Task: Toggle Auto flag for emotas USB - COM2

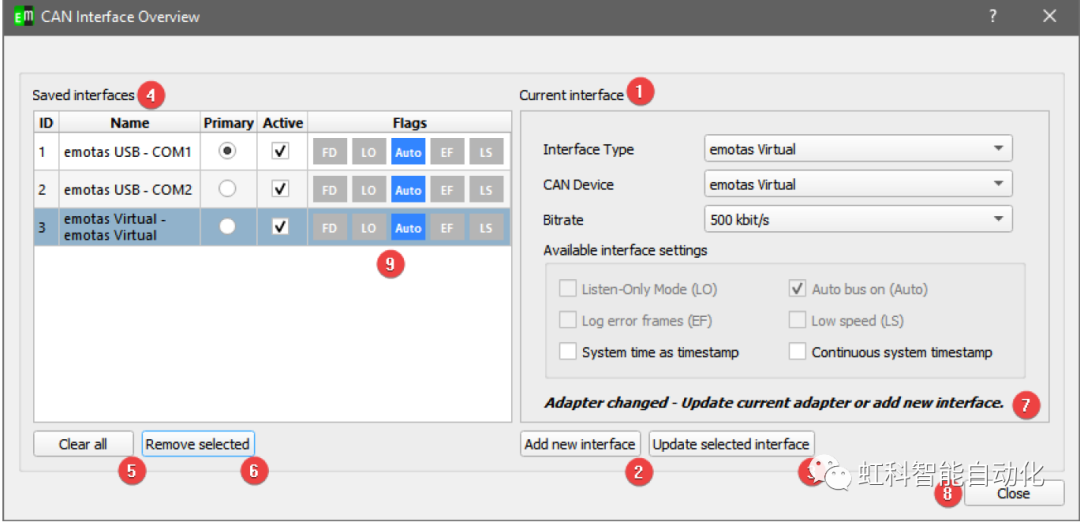Action: coord(408,190)
